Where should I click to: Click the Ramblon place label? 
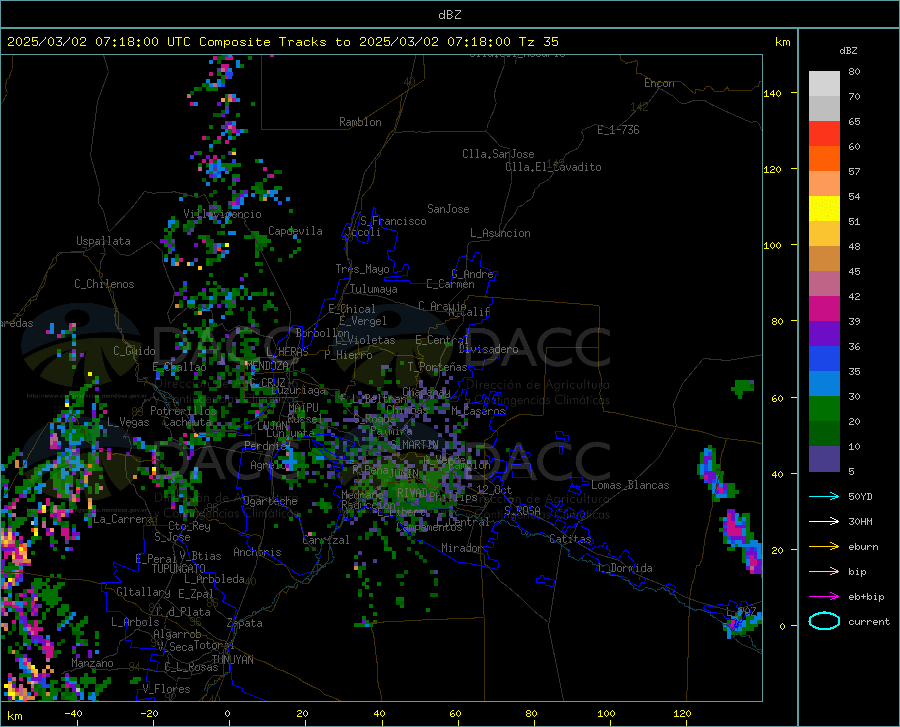(x=360, y=122)
